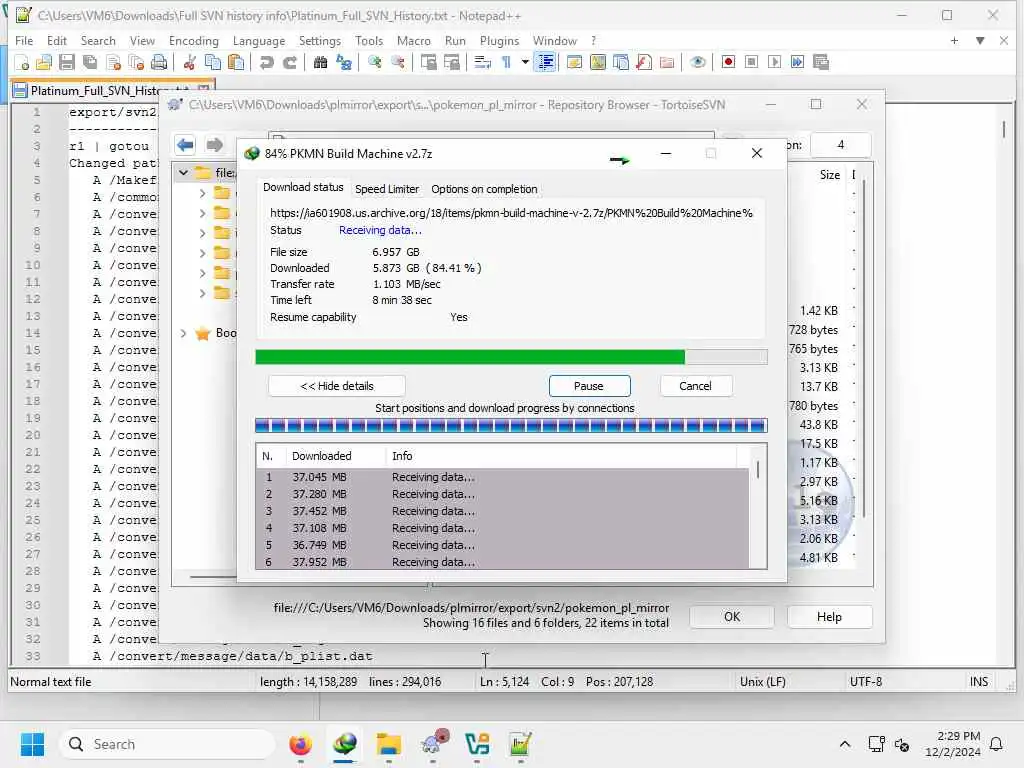This screenshot has width=1024, height=768.
Task: Open the dropdown arrow beside pilcrow icon
Action: point(525,63)
